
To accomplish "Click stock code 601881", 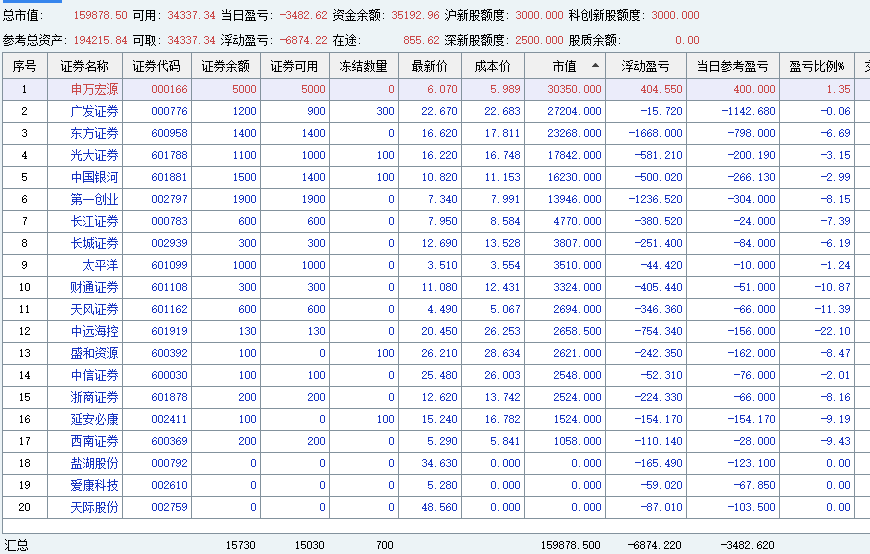I will pos(169,177).
